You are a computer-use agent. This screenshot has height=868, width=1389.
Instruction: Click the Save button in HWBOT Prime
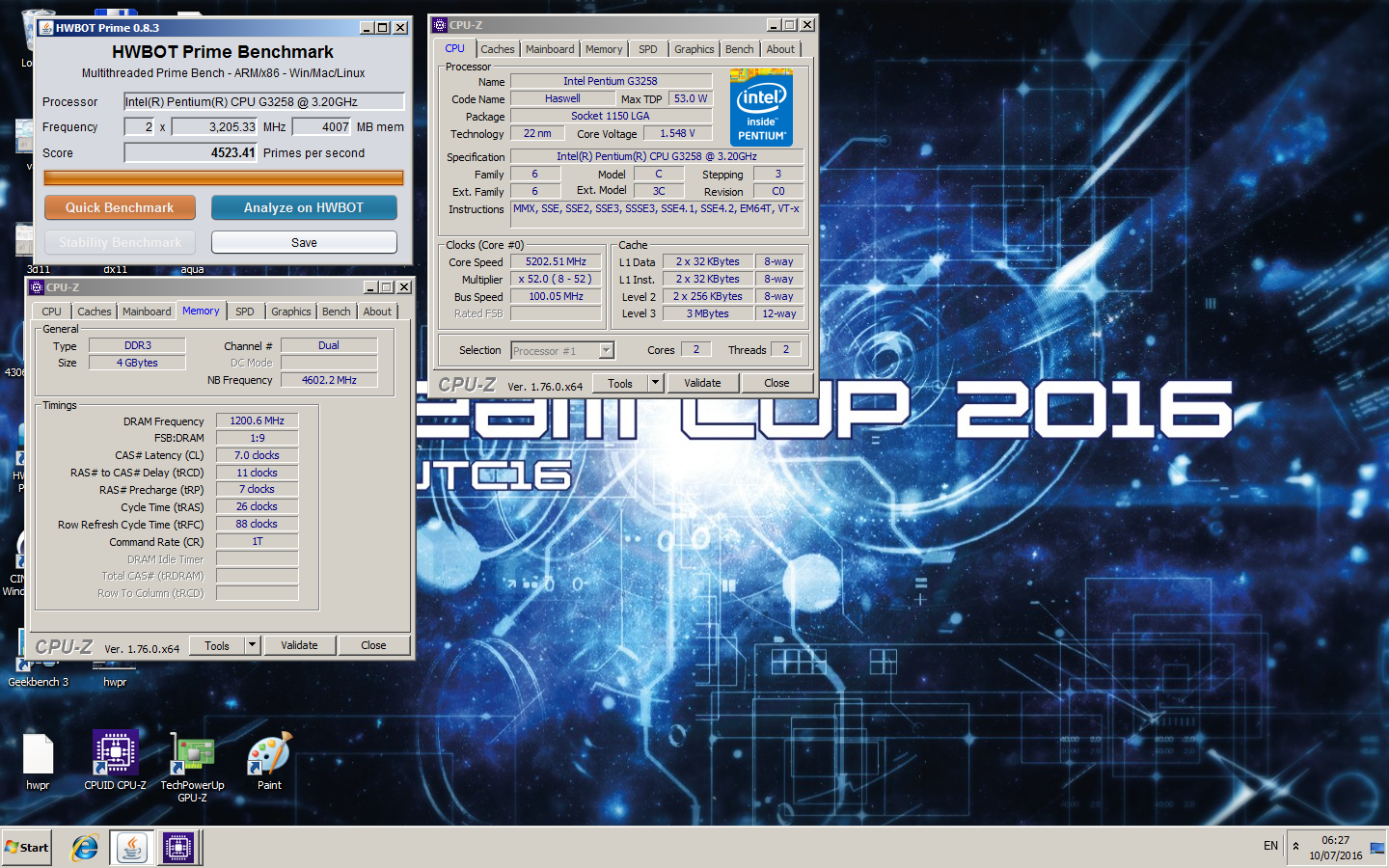point(304,242)
